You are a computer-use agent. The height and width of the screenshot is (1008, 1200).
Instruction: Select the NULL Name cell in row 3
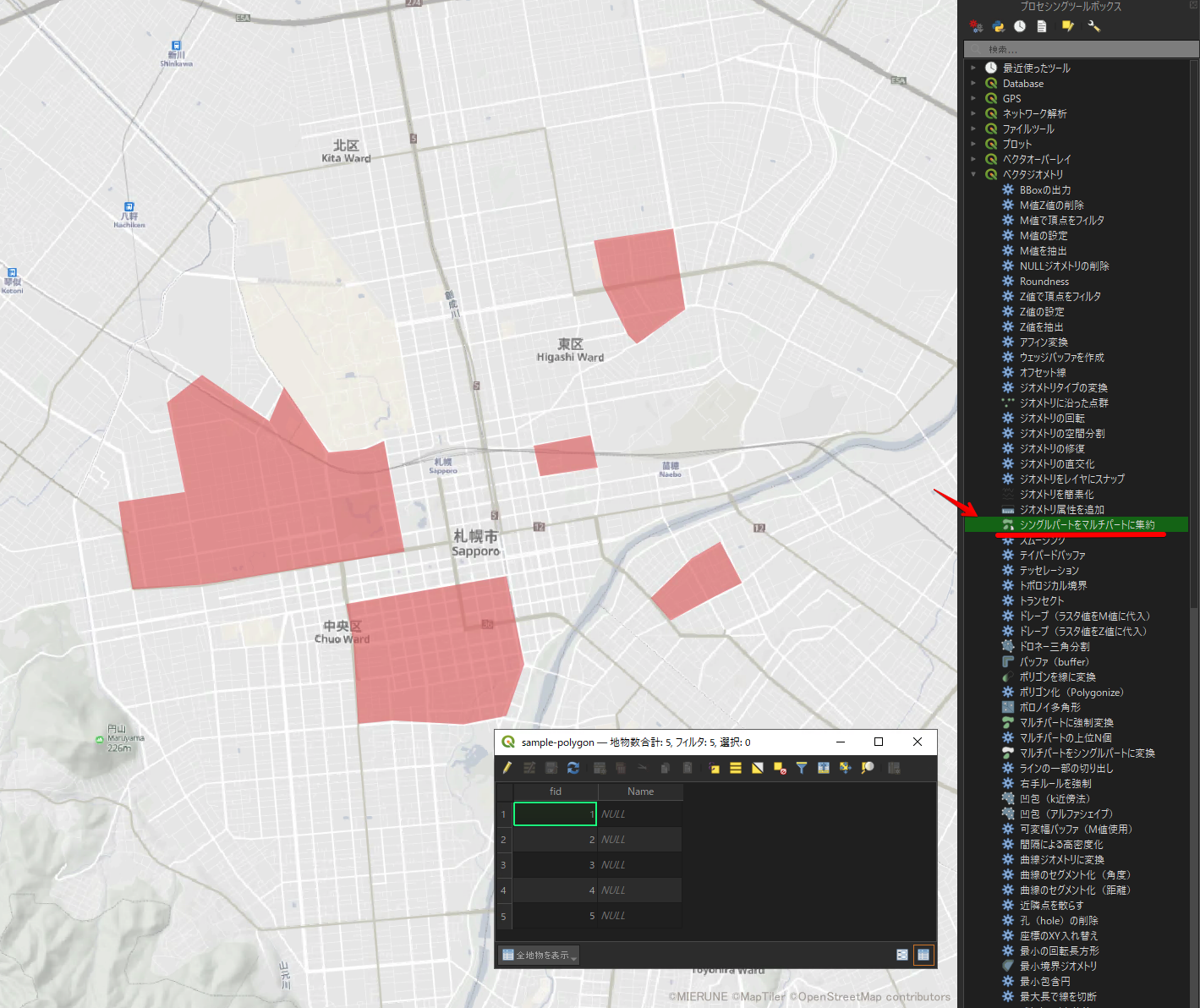639,865
